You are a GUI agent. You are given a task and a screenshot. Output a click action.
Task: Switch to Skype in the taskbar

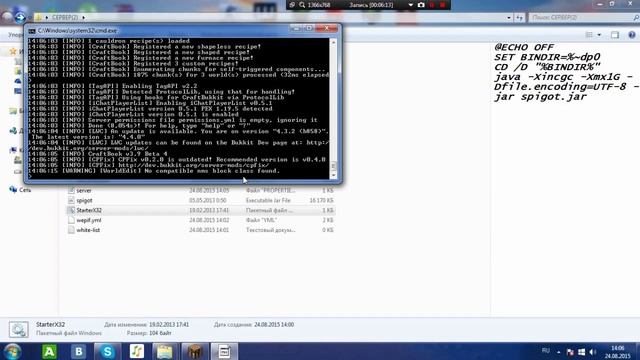pyautogui.click(x=107, y=351)
